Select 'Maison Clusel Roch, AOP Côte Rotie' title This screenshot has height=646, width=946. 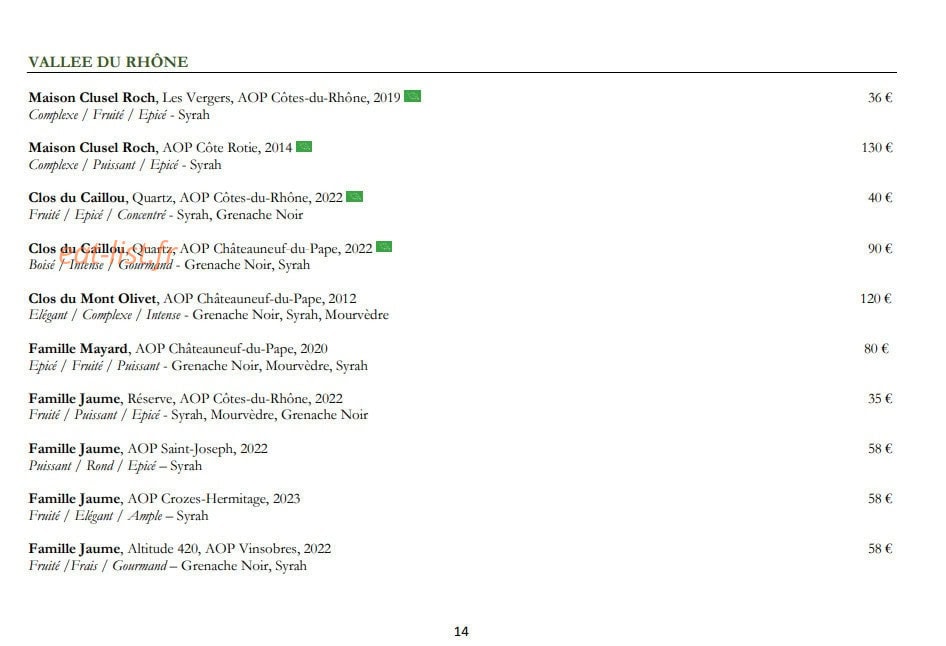click(x=160, y=148)
